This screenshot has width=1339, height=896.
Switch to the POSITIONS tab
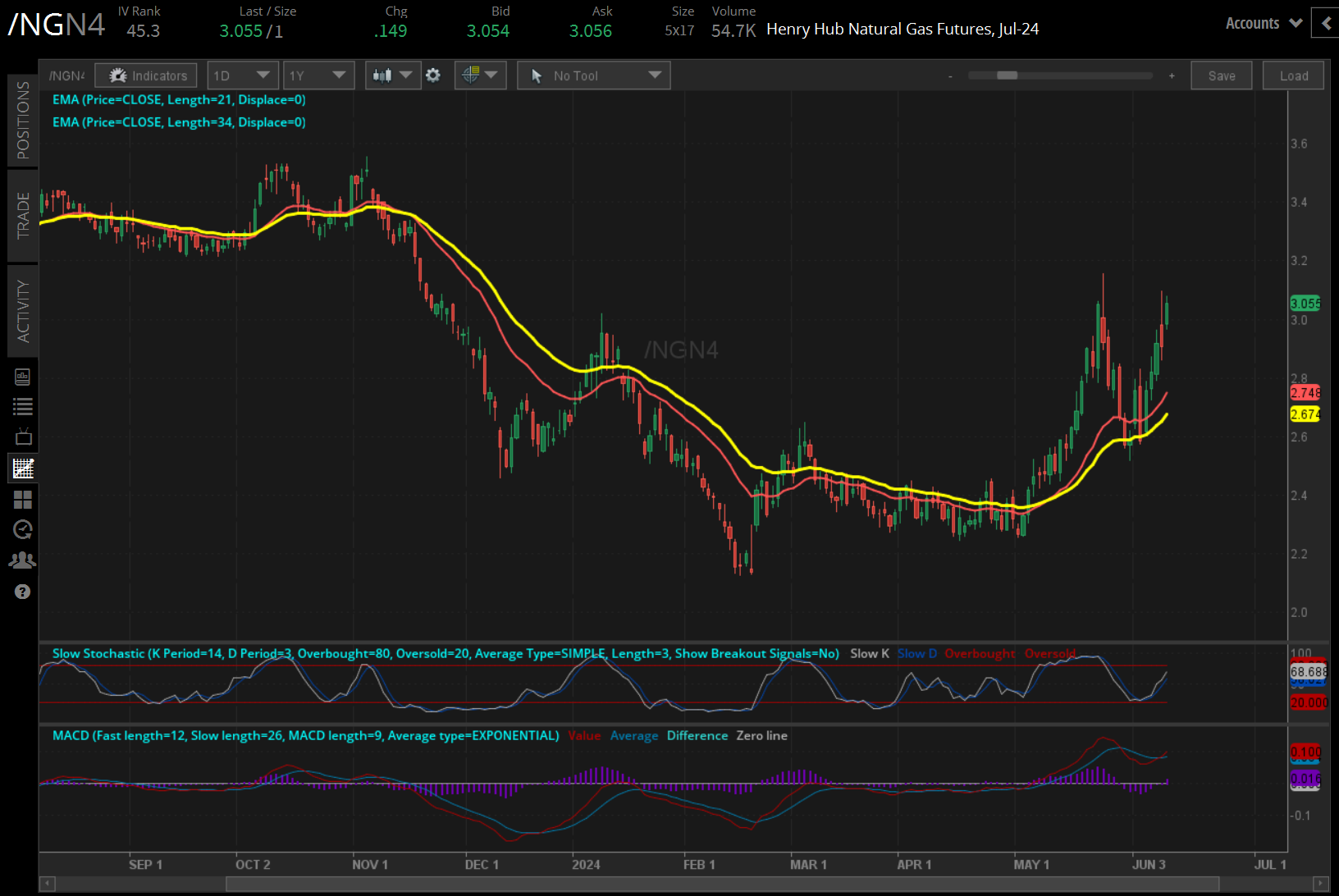pos(23,121)
